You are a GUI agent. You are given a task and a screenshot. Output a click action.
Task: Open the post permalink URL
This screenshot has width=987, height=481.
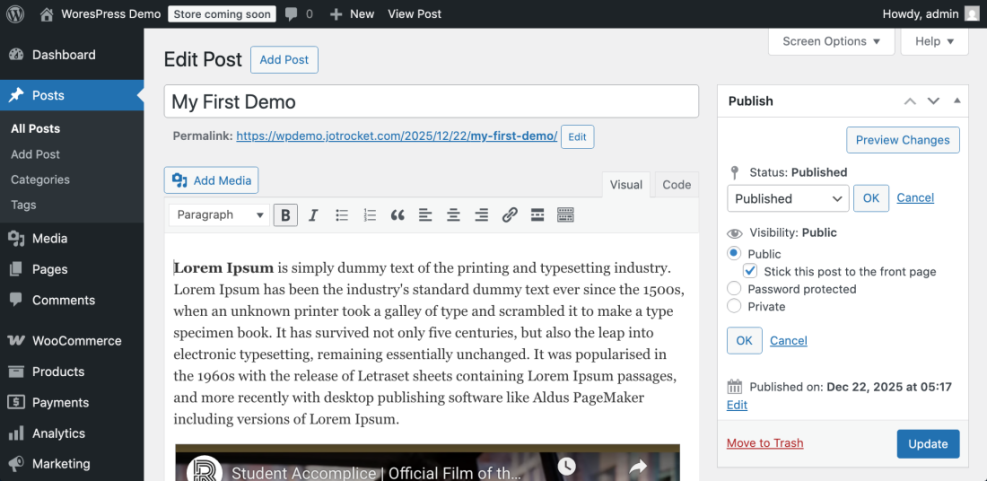coord(397,136)
